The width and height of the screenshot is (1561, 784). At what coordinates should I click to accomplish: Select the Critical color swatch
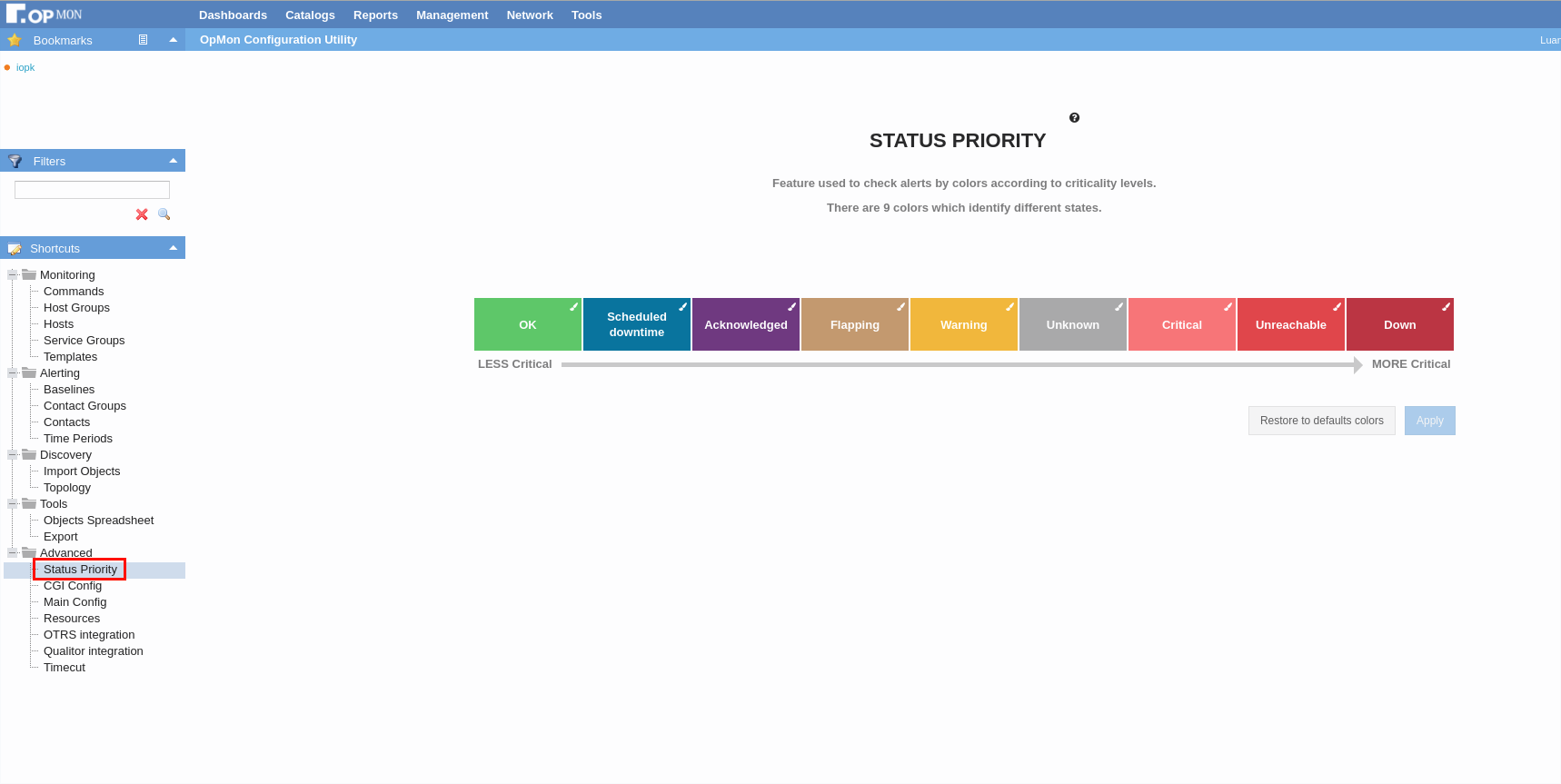coord(1181,325)
